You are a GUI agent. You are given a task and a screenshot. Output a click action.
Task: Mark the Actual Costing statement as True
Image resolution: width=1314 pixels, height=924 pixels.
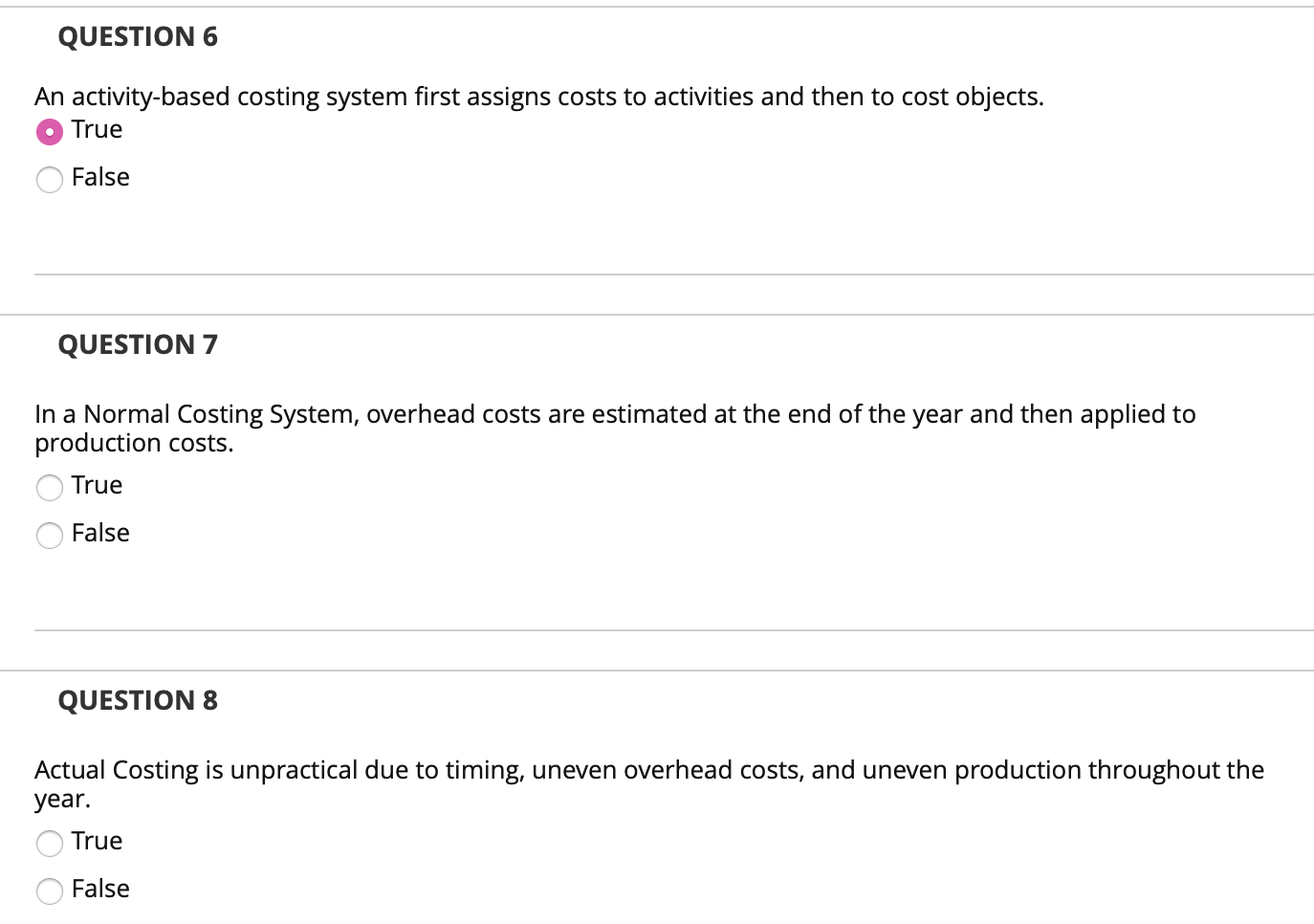(50, 844)
